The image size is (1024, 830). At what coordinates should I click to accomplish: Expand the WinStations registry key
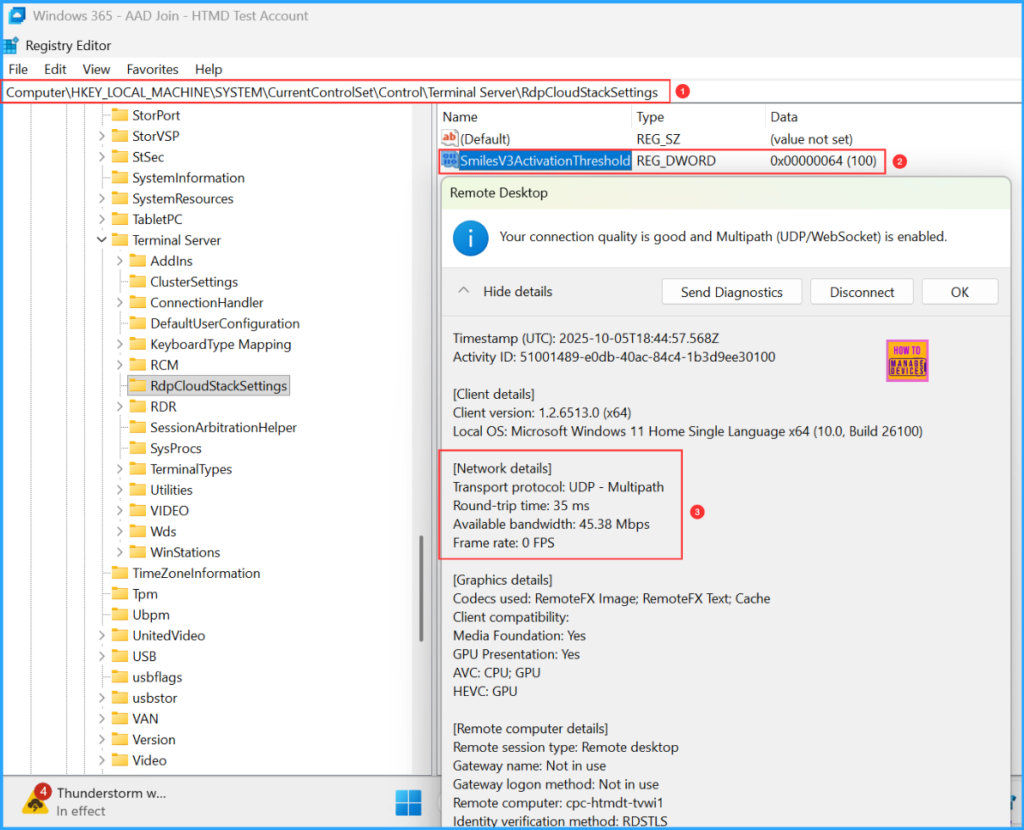[x=119, y=552]
